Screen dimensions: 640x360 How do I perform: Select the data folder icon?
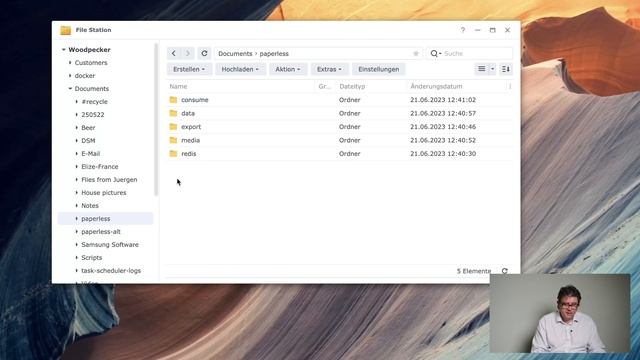pos(173,113)
